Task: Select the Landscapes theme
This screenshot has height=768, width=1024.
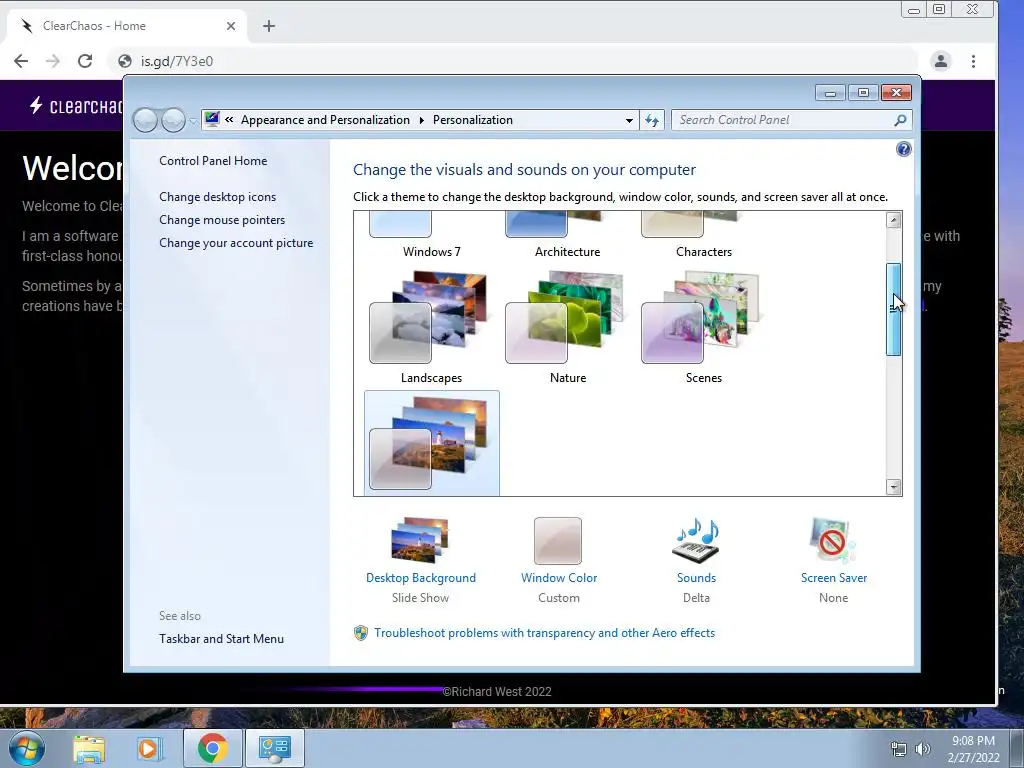Action: 431,328
